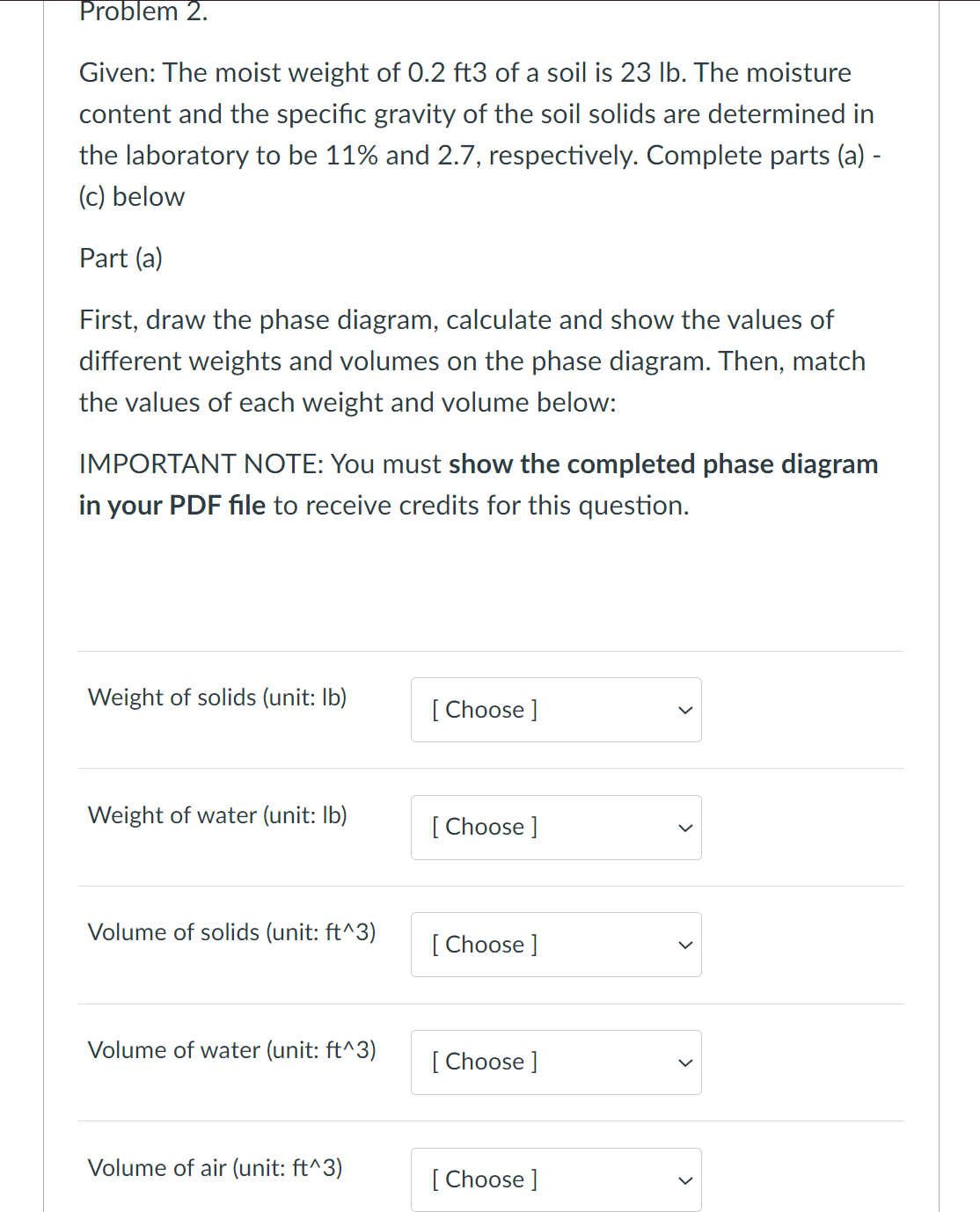Viewport: 980px width, 1212px height.
Task: Open the Volume of water dropdown
Action: (x=555, y=1062)
